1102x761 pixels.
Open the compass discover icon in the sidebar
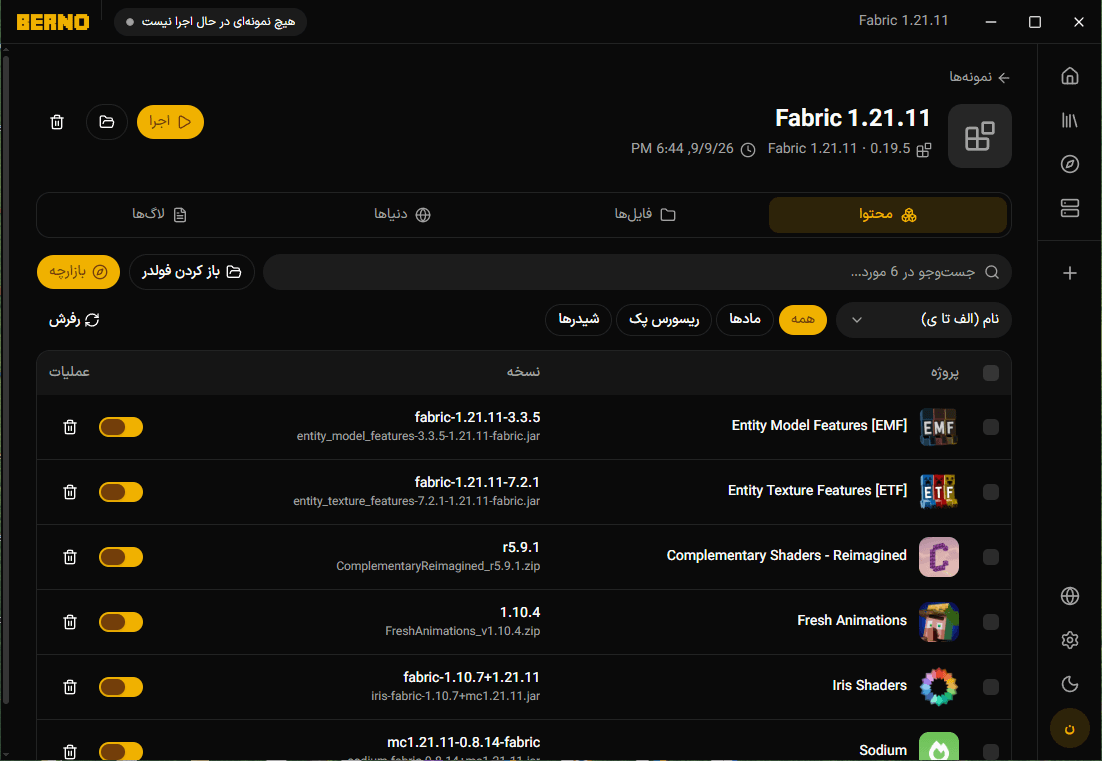click(1069, 164)
